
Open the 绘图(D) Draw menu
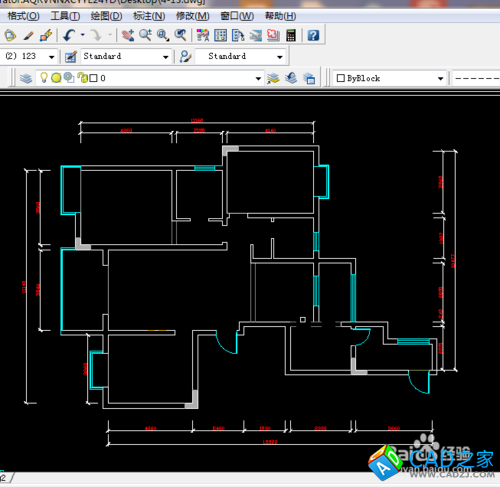tap(106, 16)
